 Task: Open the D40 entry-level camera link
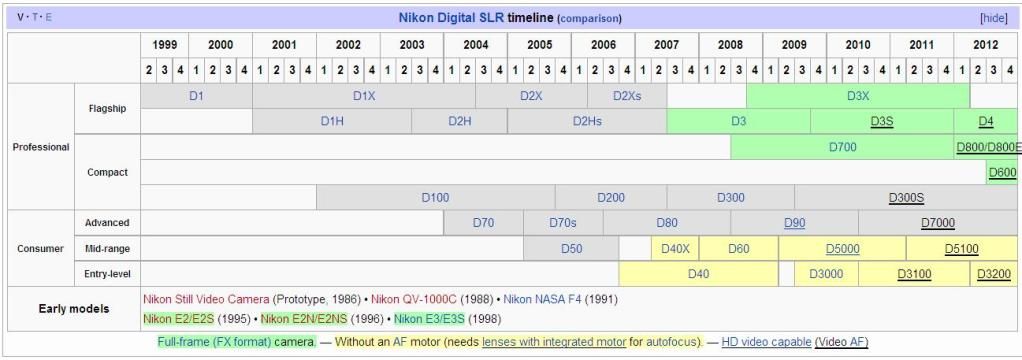click(698, 274)
